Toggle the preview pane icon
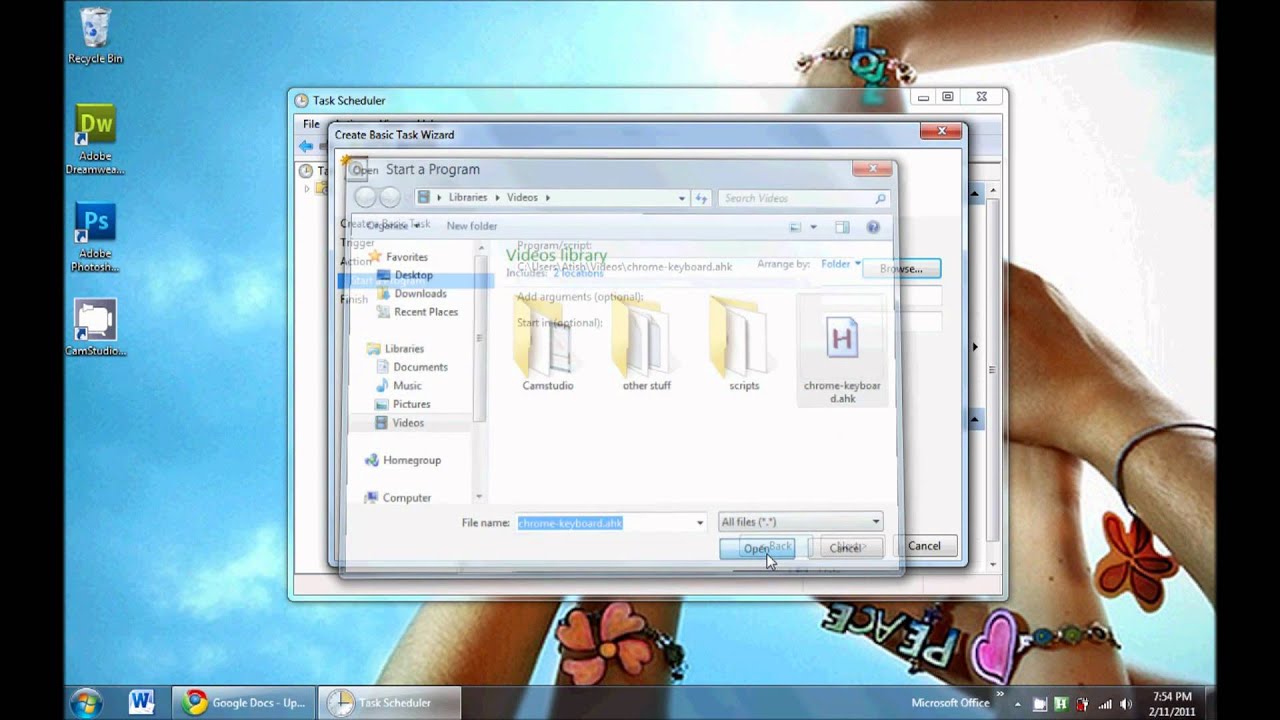 842,227
